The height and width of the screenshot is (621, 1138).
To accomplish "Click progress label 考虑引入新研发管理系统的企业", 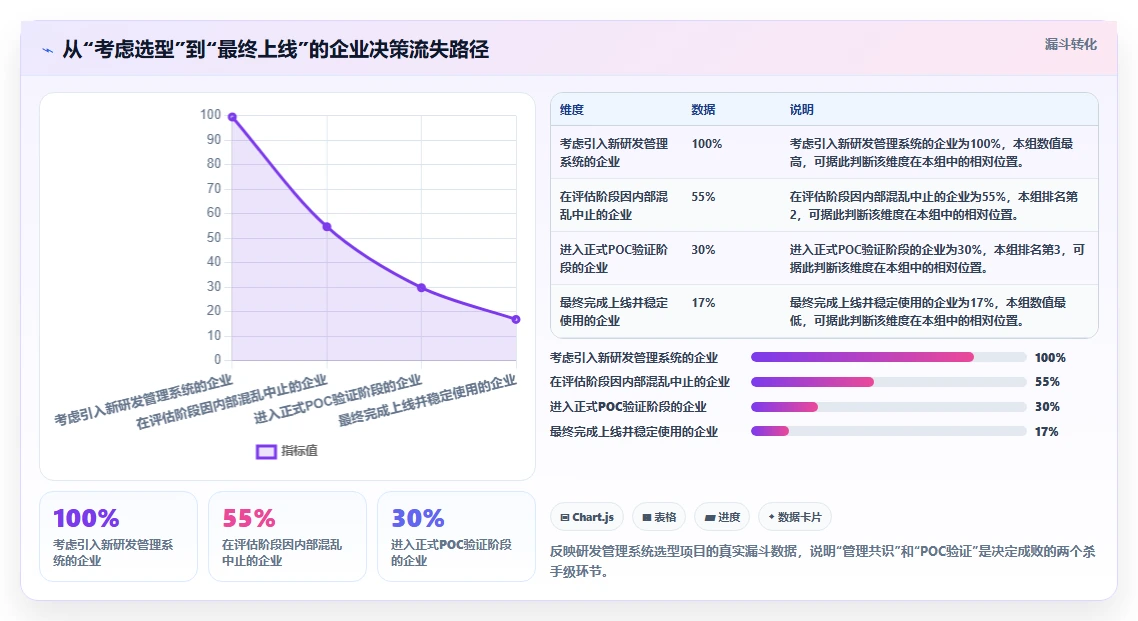I will [634, 358].
